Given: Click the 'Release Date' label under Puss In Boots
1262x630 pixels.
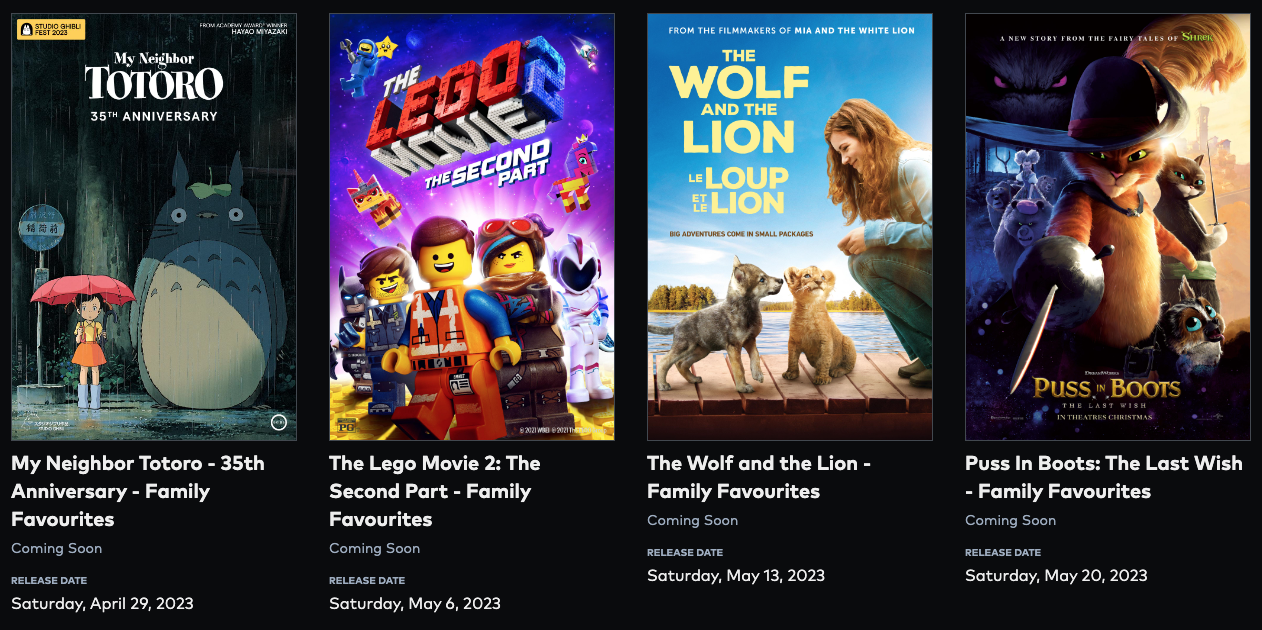Looking at the screenshot, I should click(x=1003, y=552).
